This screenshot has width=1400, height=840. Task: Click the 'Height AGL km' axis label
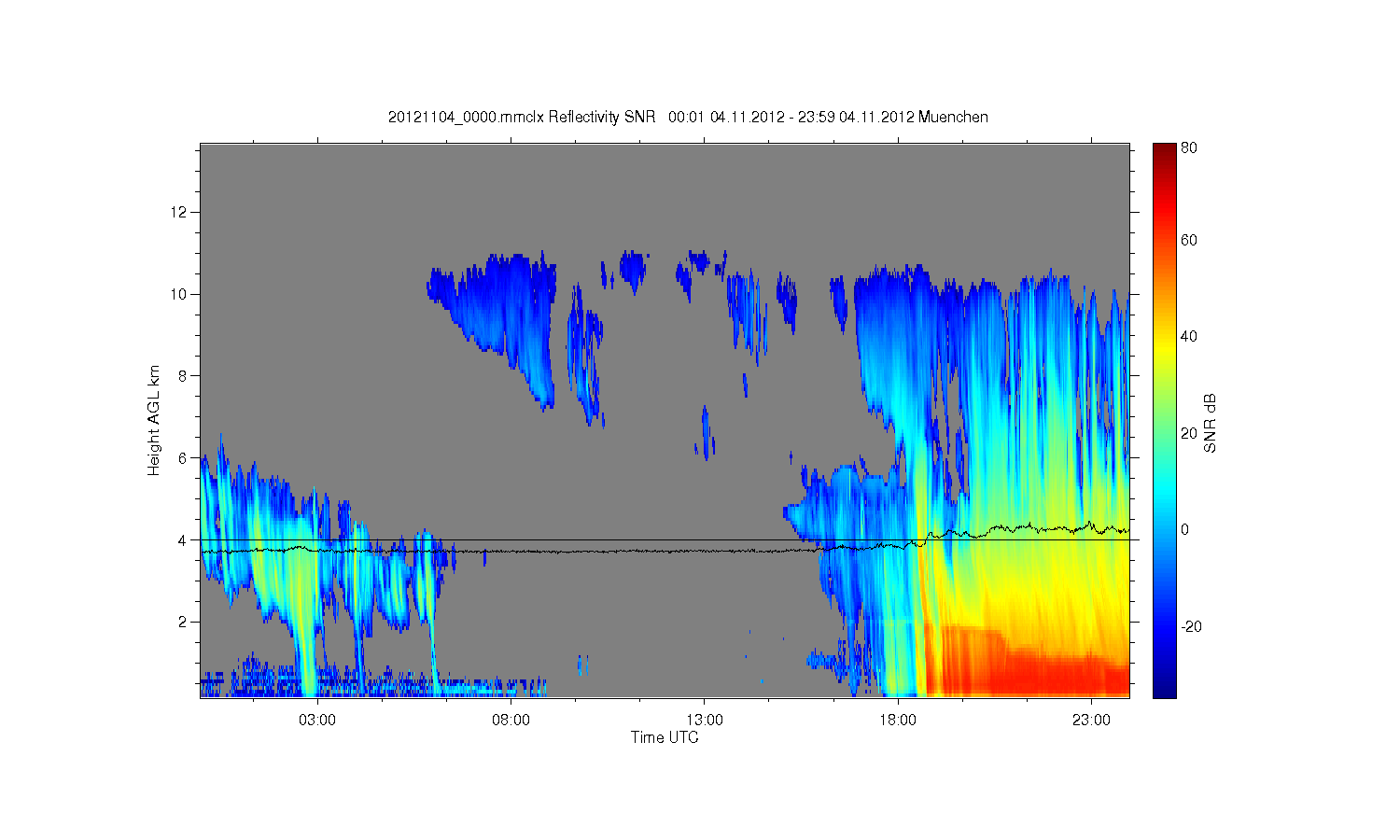point(154,420)
